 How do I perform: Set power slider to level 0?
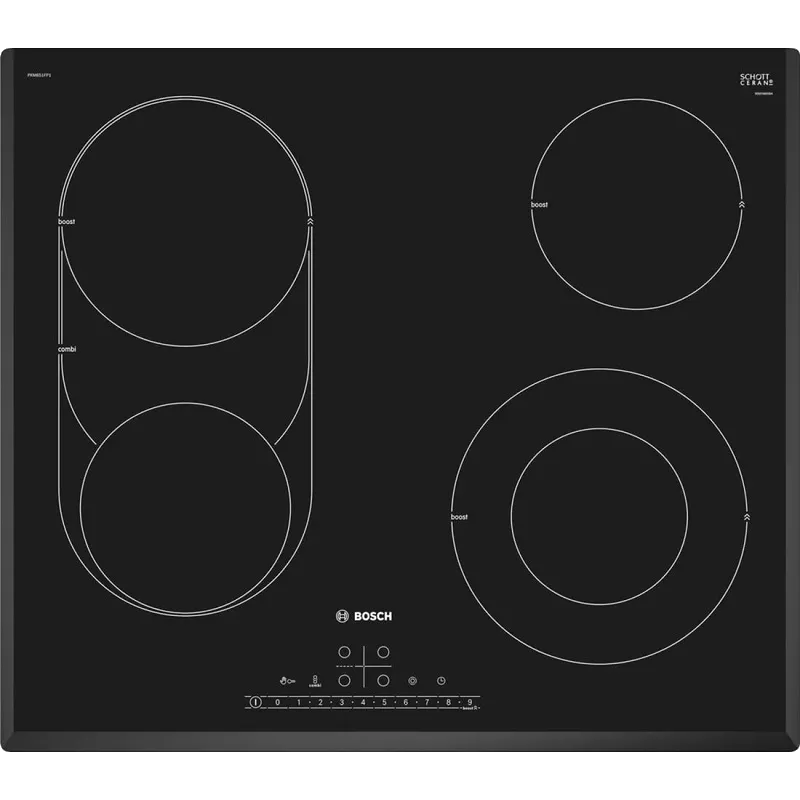pyautogui.click(x=277, y=703)
